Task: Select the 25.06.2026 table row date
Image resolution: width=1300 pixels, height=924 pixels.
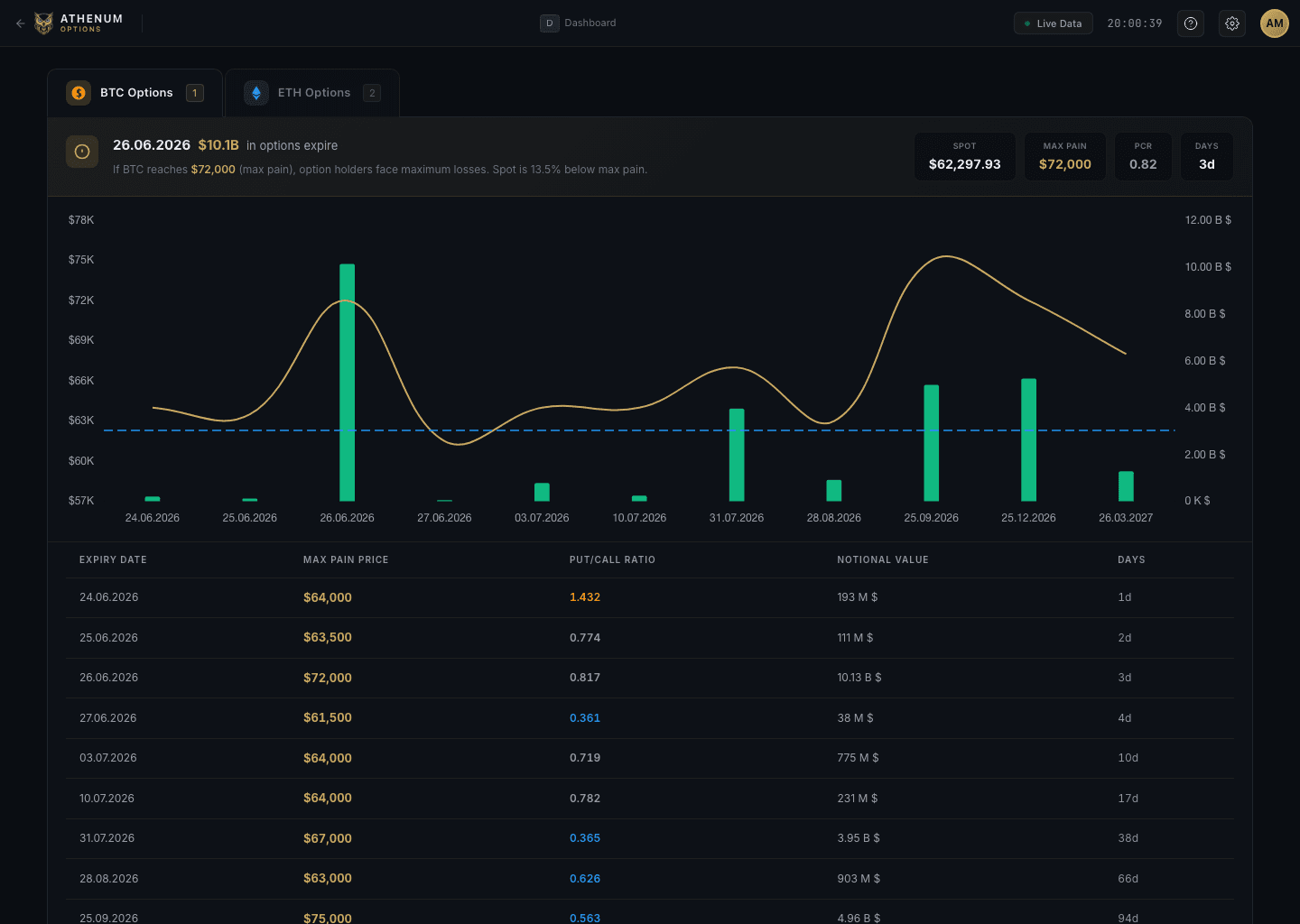Action: [109, 638]
